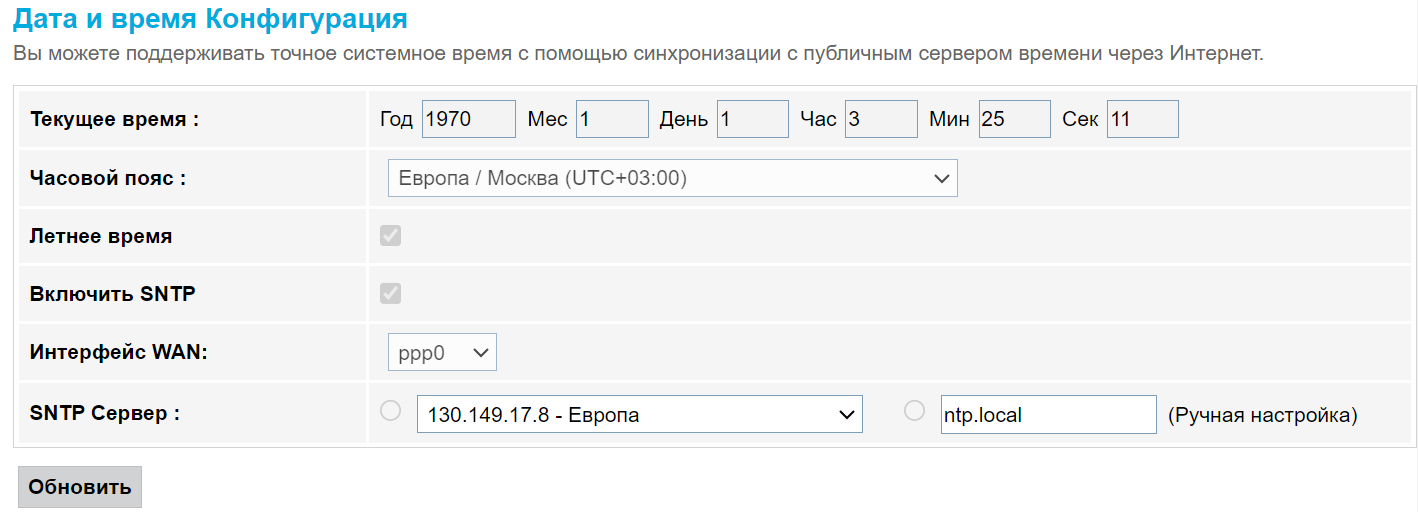Click the Летнее время label
1418x512 pixels.
[x=101, y=237]
